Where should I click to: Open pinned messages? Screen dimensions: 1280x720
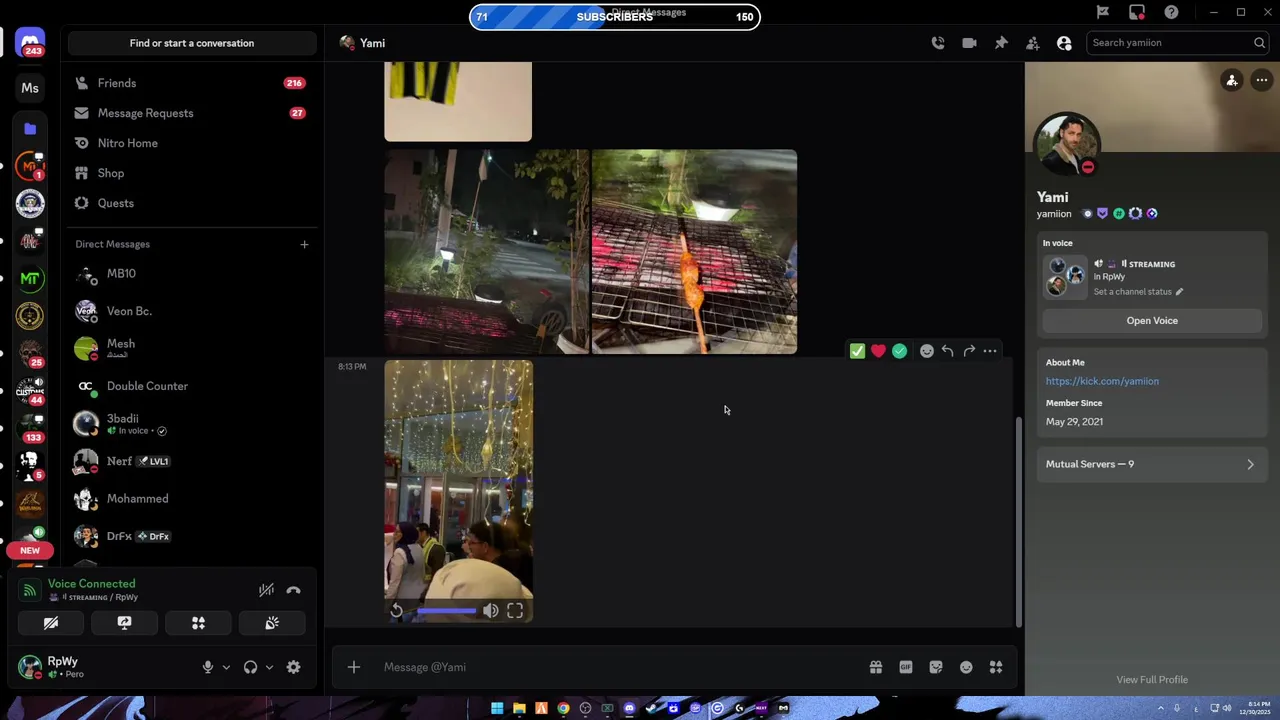(x=1001, y=43)
